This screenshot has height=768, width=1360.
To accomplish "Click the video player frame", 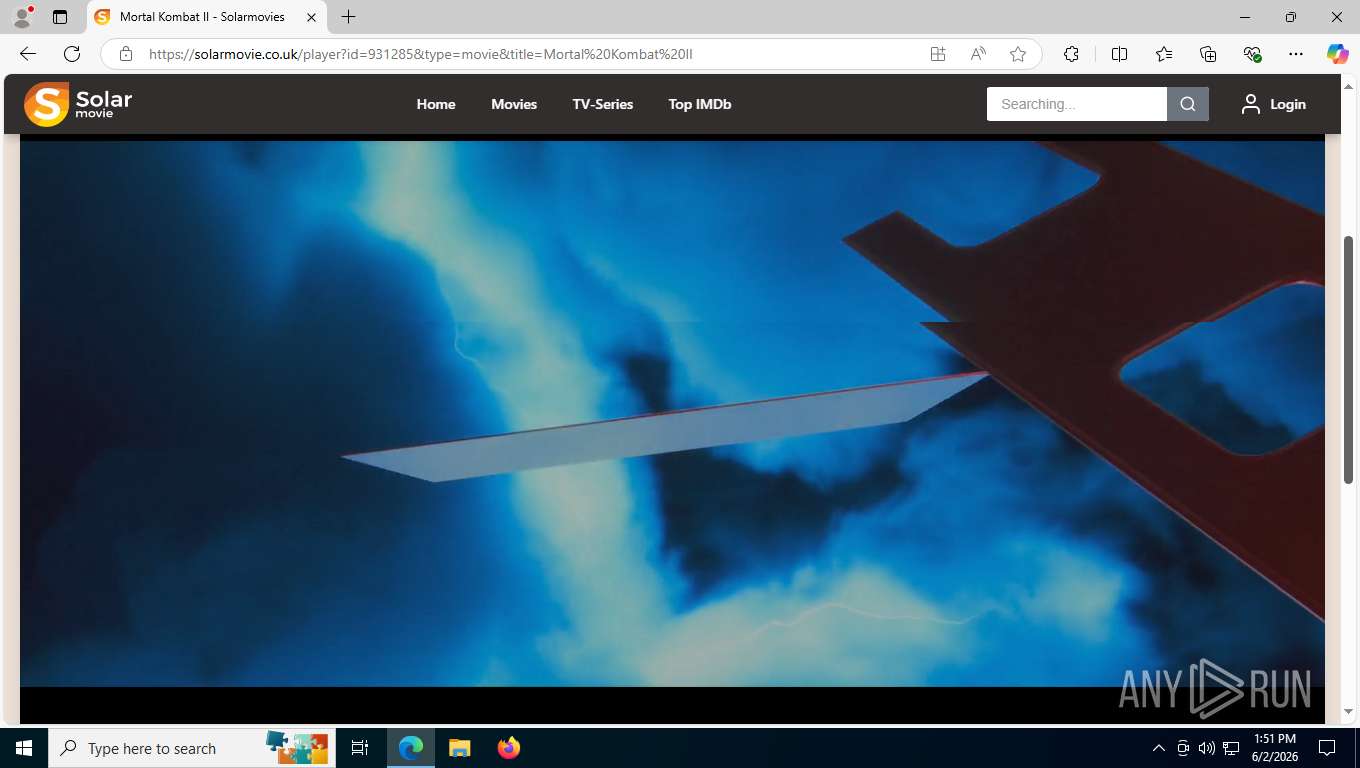I will click(x=672, y=430).
